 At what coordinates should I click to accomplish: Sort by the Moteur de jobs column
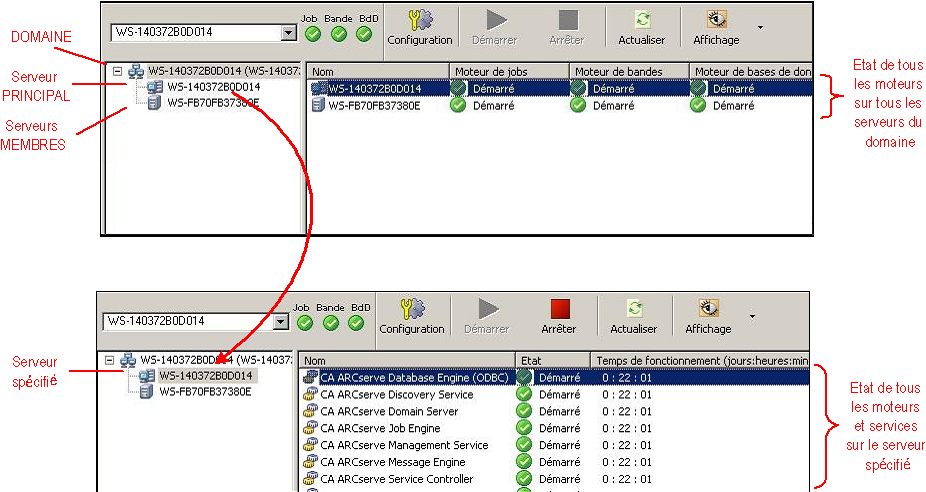coord(509,72)
